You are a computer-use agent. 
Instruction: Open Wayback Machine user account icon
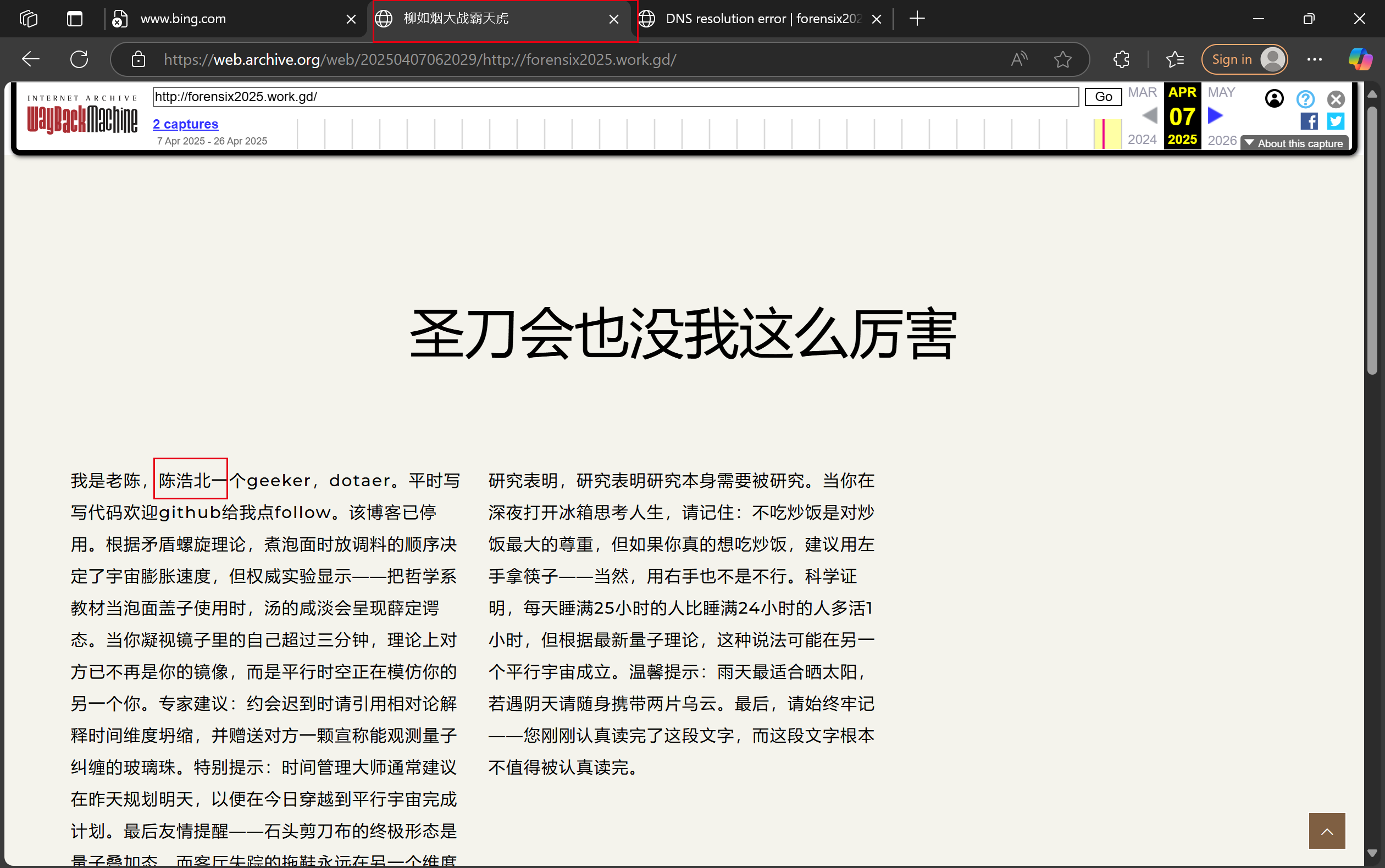(1274, 99)
